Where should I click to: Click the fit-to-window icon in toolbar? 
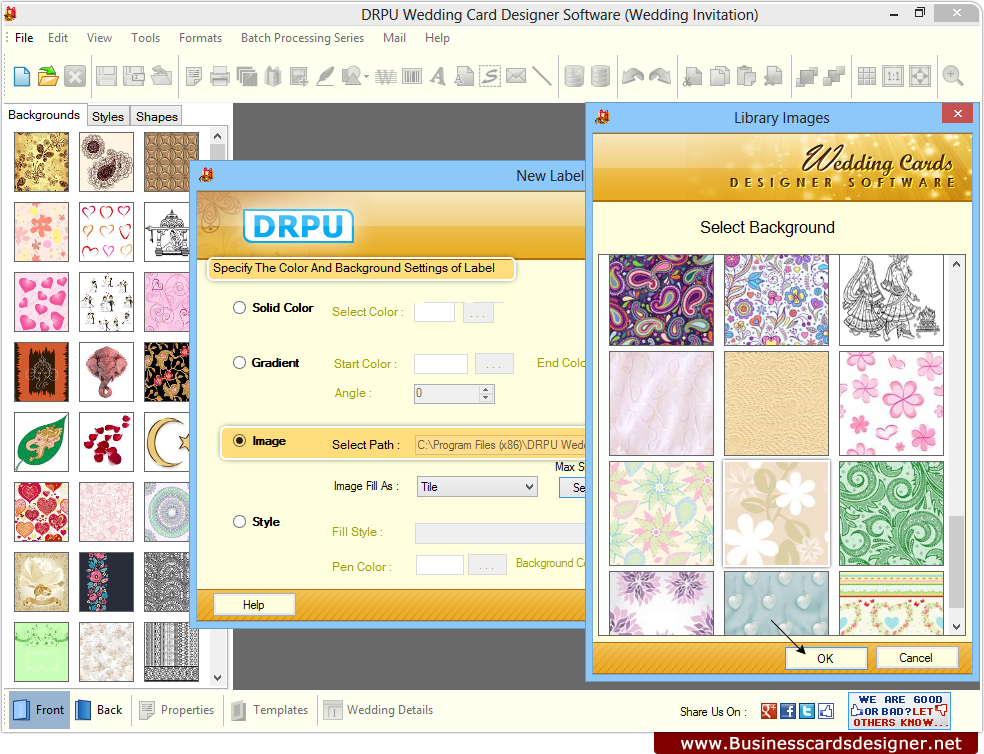[x=920, y=77]
